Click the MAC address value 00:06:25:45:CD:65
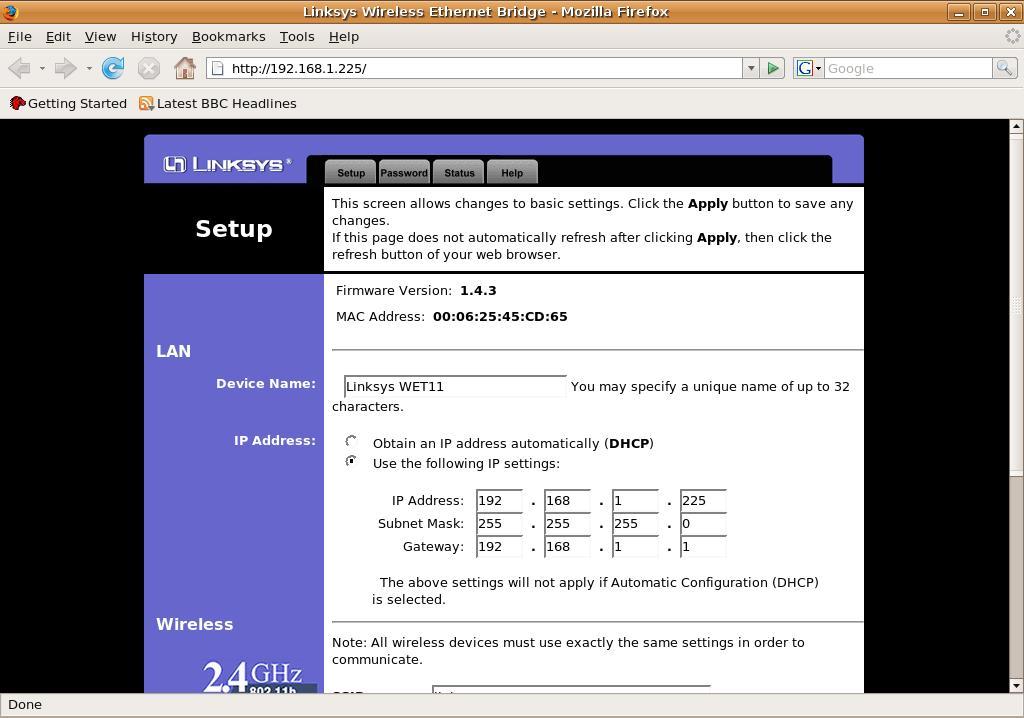1024x718 pixels. tap(500, 317)
